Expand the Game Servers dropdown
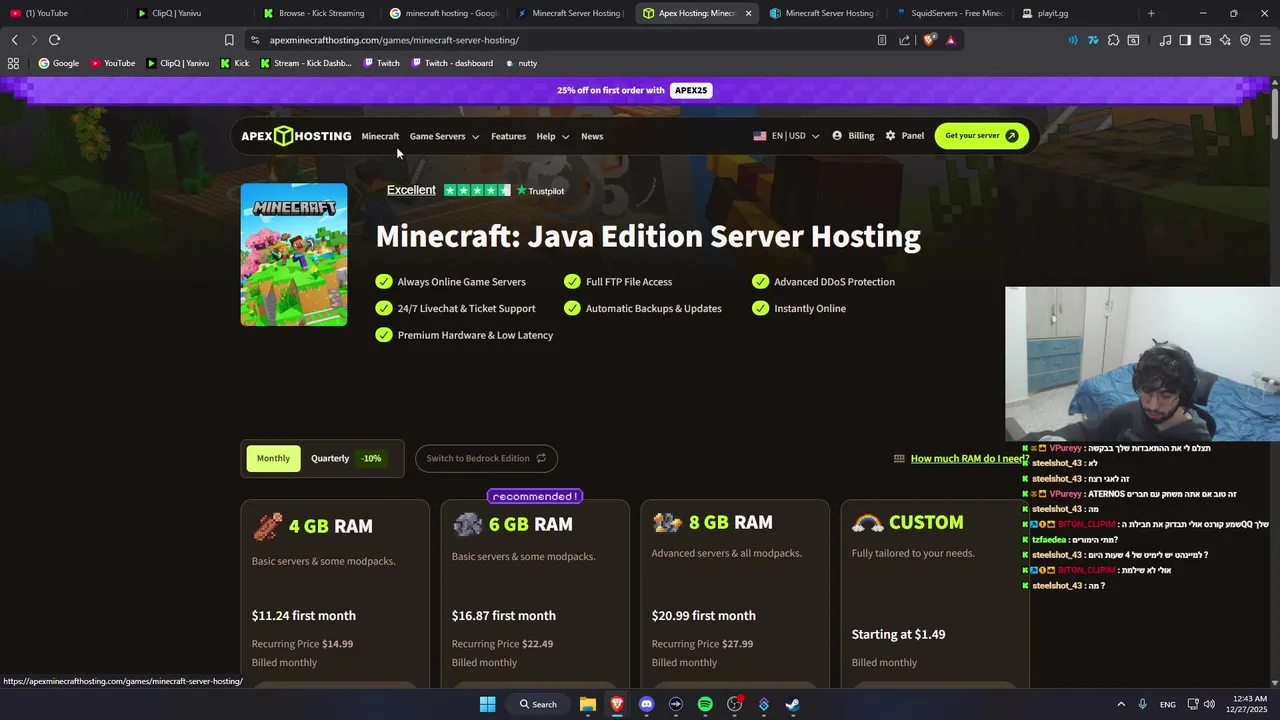The width and height of the screenshot is (1280, 720). 444,136
